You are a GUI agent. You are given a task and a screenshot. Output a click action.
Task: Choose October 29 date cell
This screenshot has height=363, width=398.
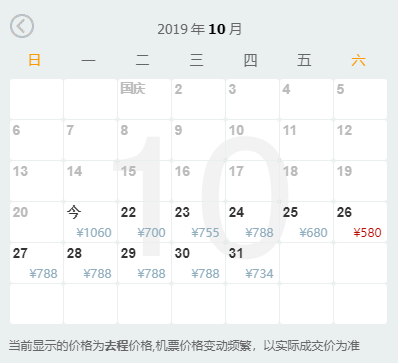(x=144, y=263)
